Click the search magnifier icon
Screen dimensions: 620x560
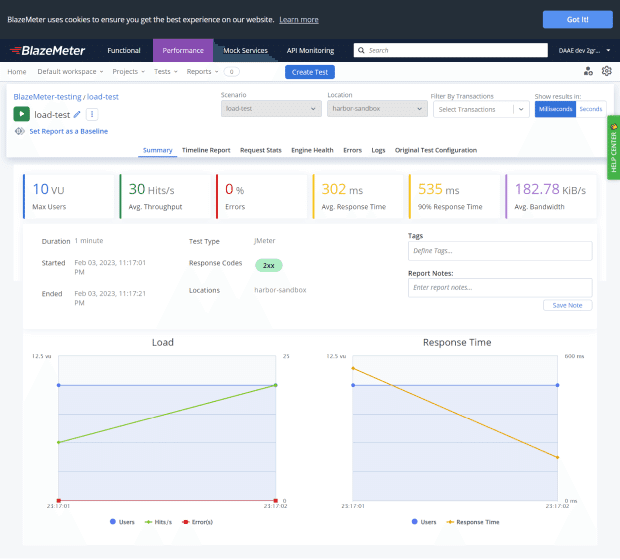coord(361,50)
